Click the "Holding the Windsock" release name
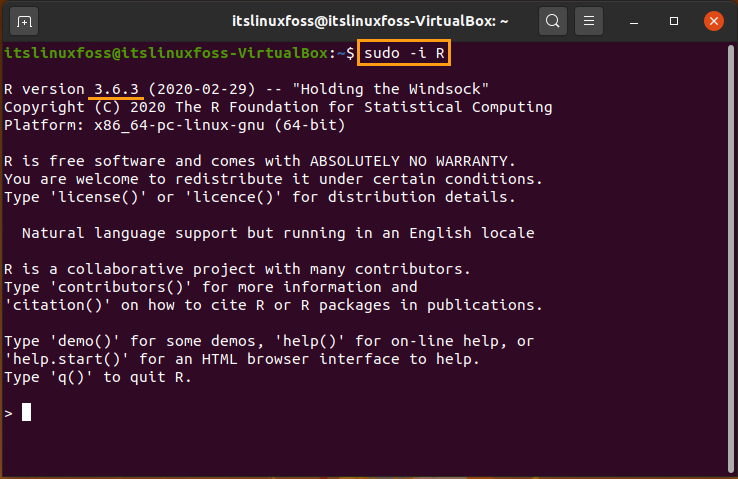 [x=391, y=89]
